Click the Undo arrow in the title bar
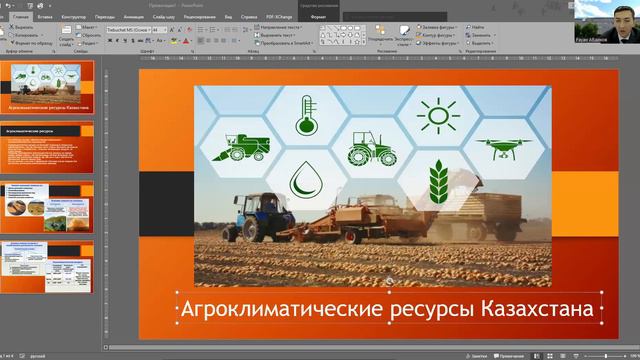This screenshot has width=640, height=360. tap(8, 6)
